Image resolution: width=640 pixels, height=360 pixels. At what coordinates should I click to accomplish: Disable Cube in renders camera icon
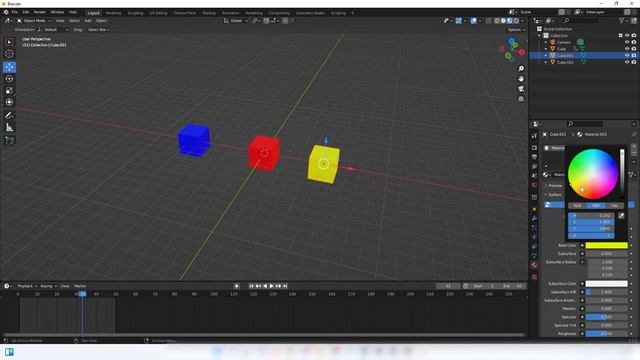point(634,49)
